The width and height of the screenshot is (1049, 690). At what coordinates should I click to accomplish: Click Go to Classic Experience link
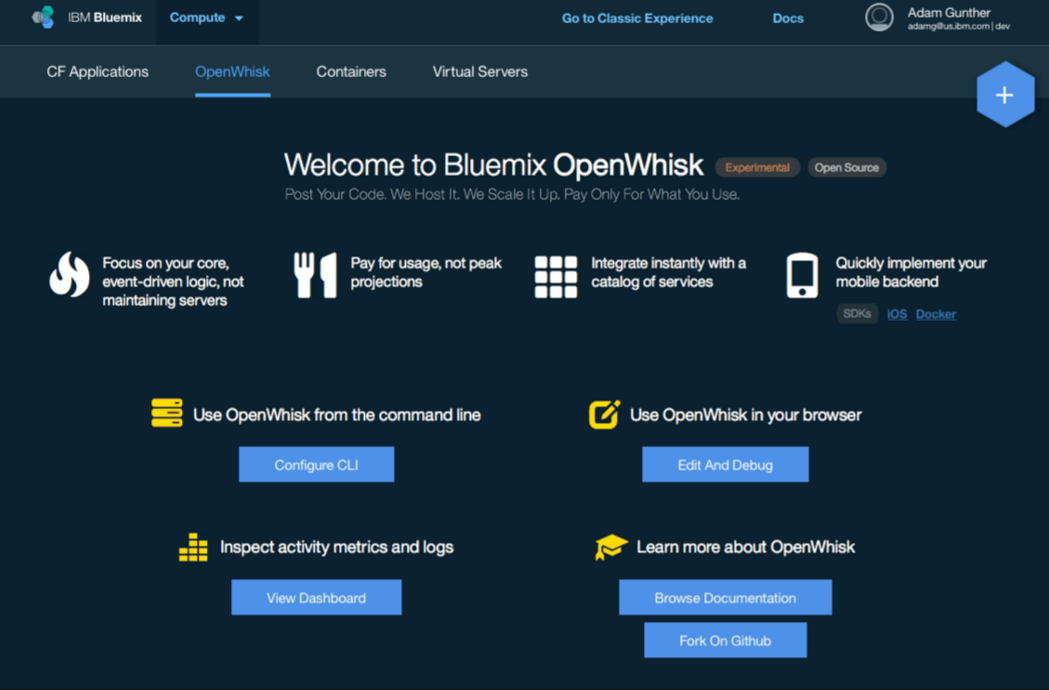(637, 19)
